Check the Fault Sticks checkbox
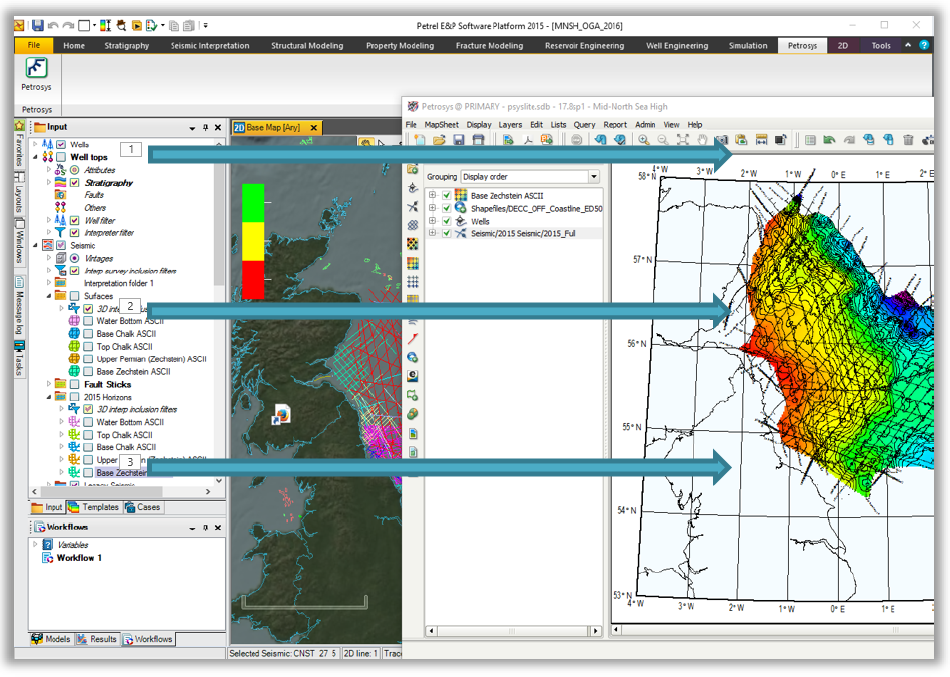The height and width of the screenshot is (677, 950). click(75, 384)
